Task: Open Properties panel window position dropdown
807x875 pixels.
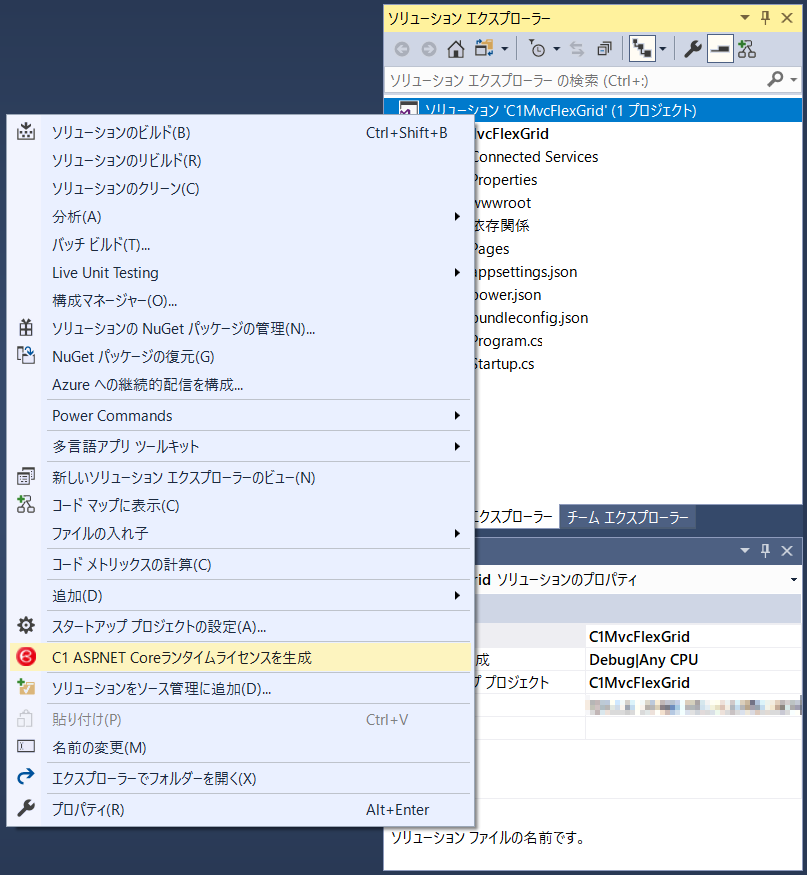Action: (x=744, y=551)
